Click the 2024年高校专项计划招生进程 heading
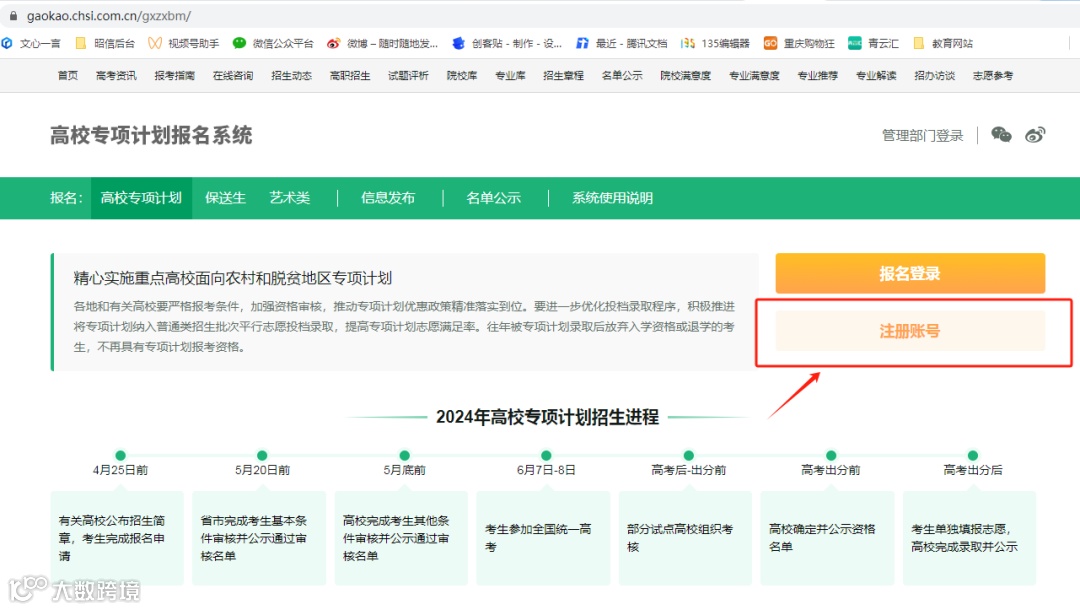The width and height of the screenshot is (1080, 610). [548, 417]
